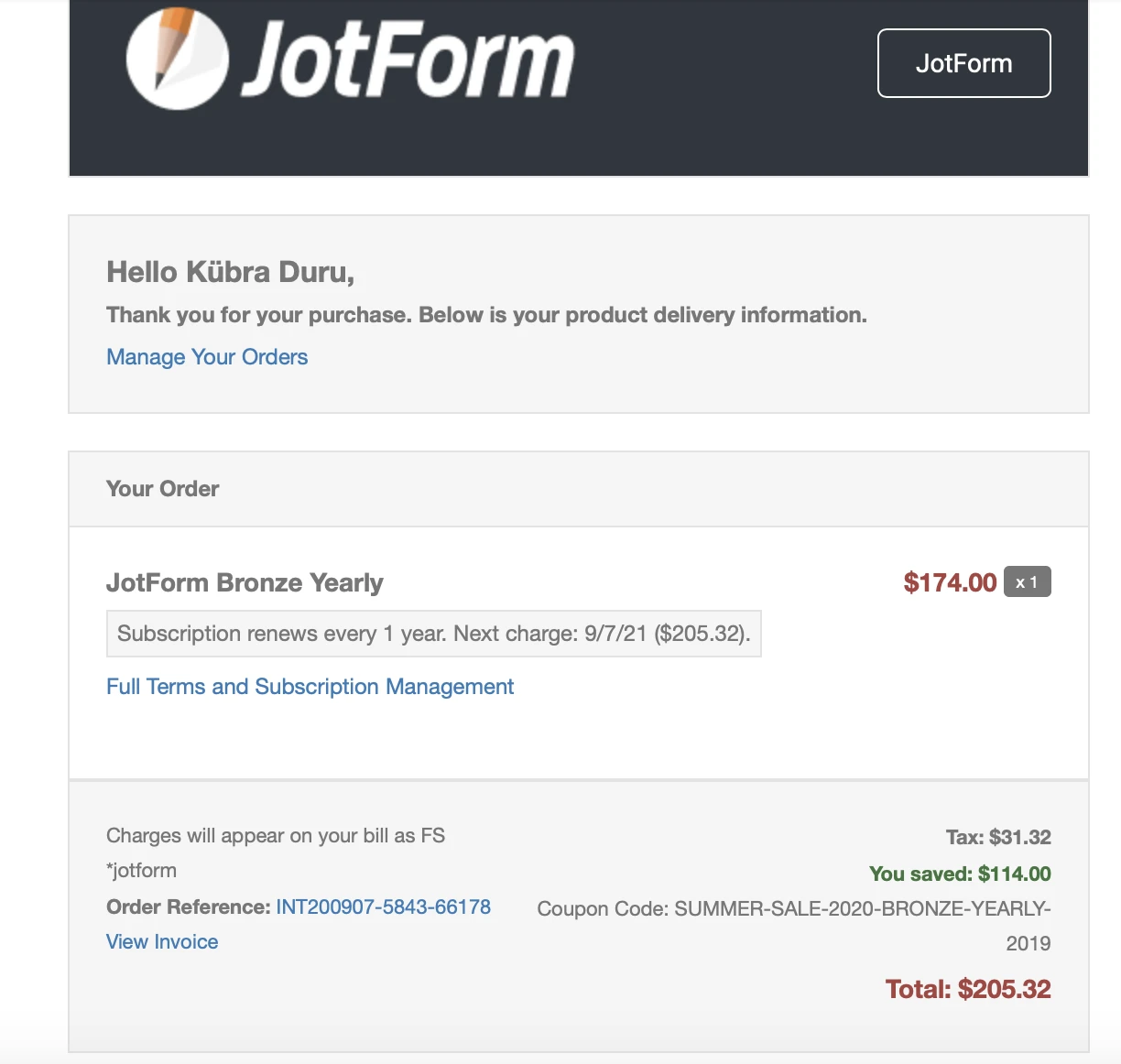1121x1064 pixels.
Task: Click the Total $205.32 amount
Action: coord(968,989)
